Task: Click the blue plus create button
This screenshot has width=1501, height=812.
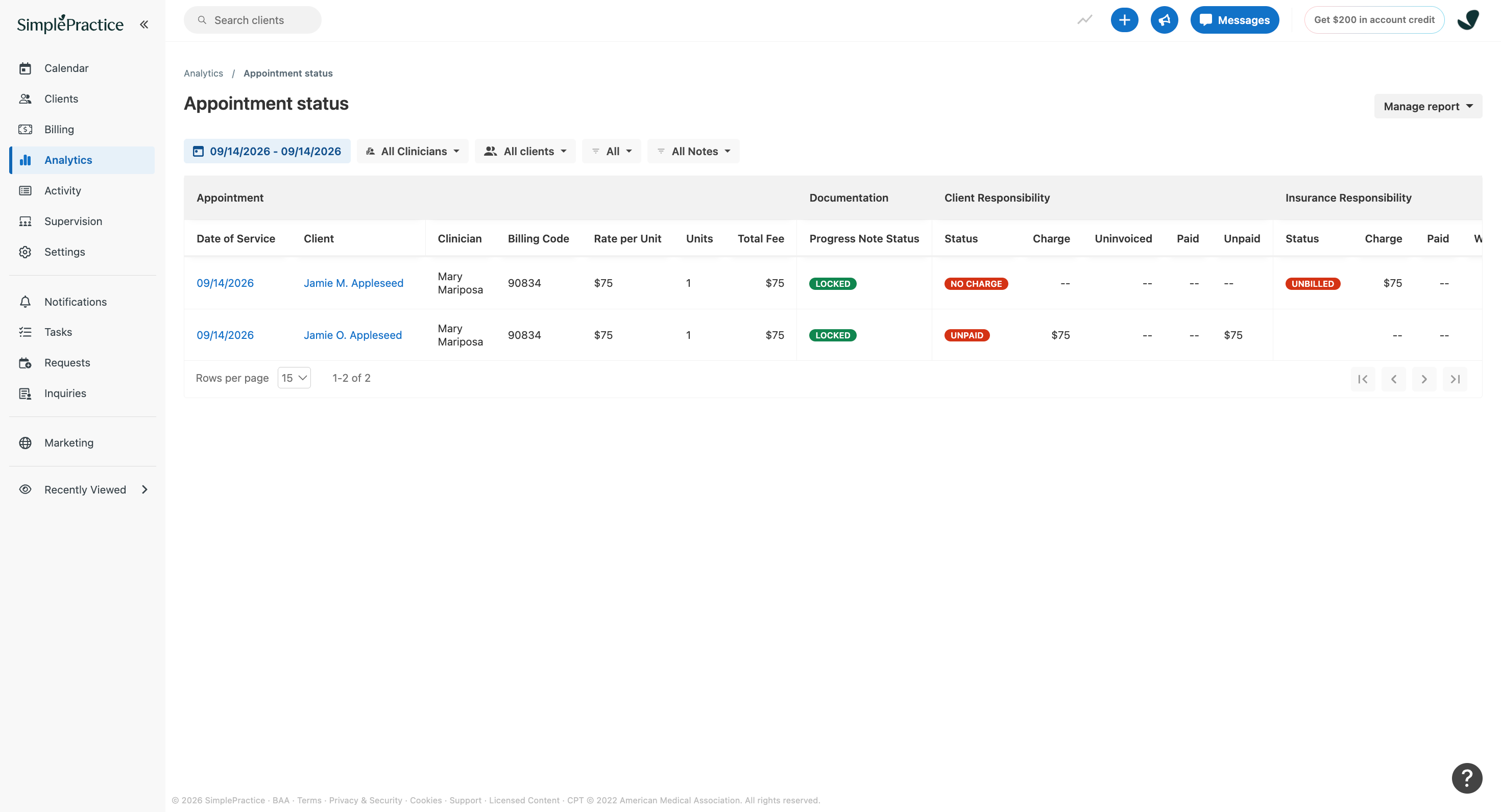Action: point(1124,20)
